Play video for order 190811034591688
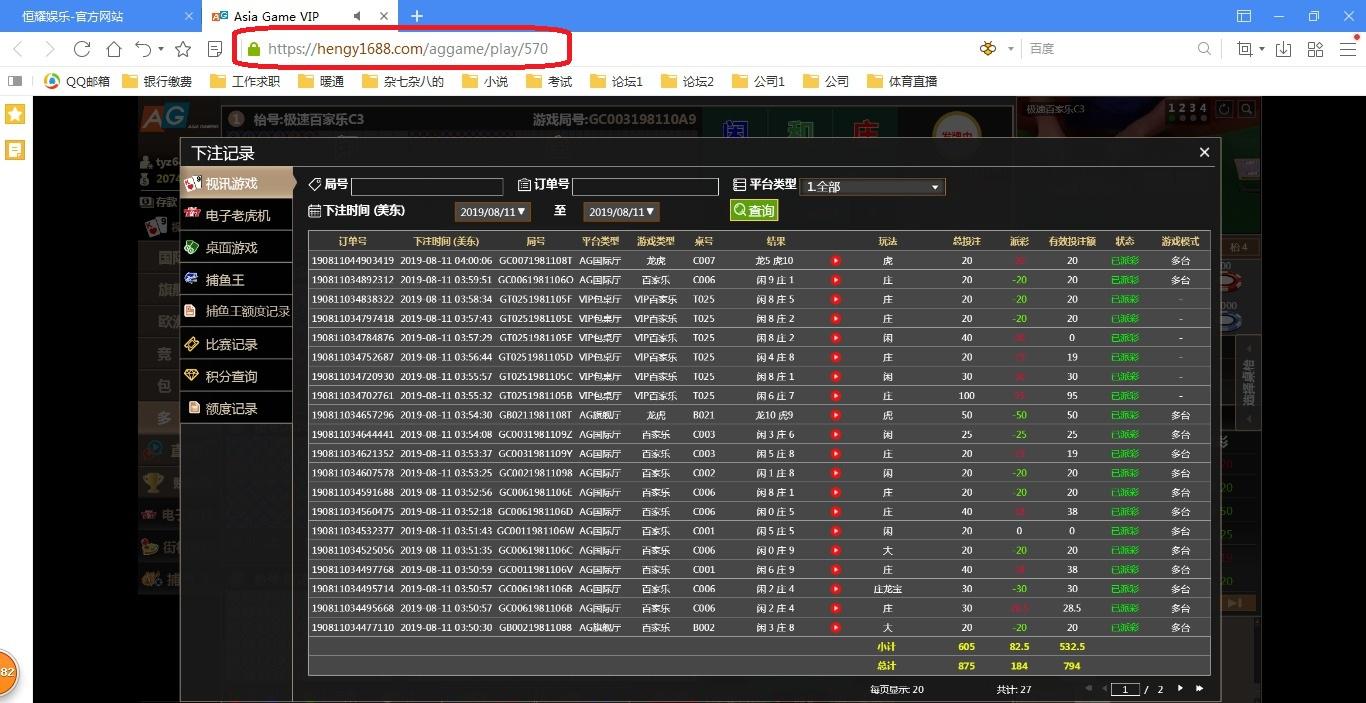The image size is (1366, 703). tap(836, 493)
